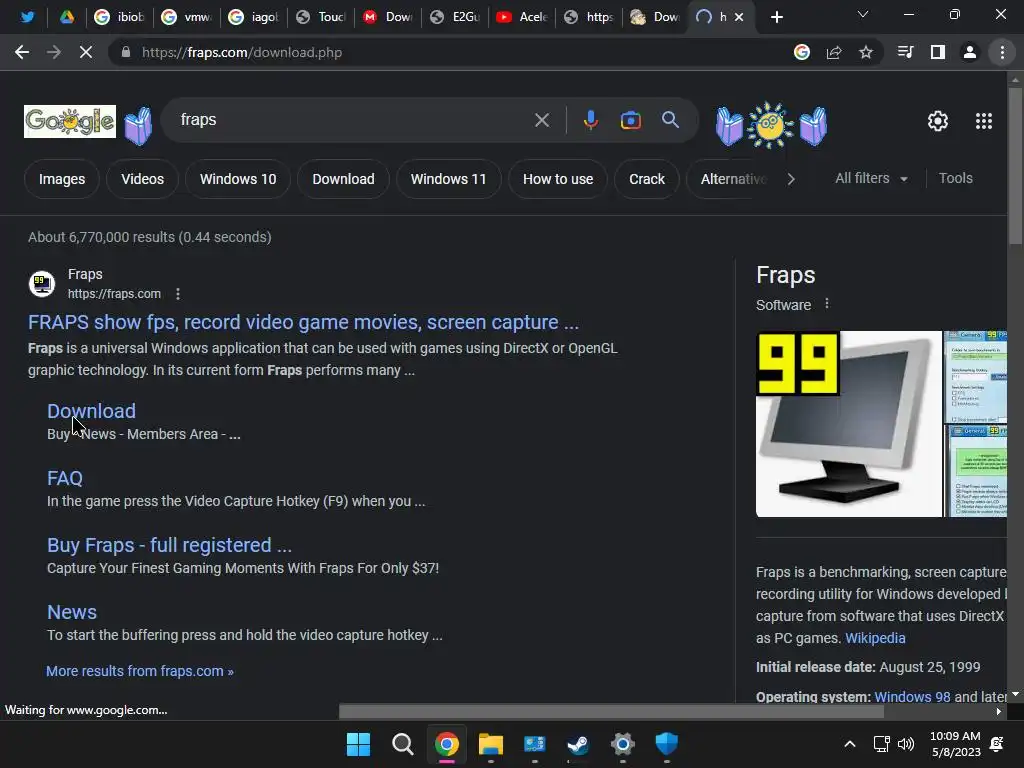Go forward with the forward arrow
Screen dimensions: 1024x768
click(54, 52)
